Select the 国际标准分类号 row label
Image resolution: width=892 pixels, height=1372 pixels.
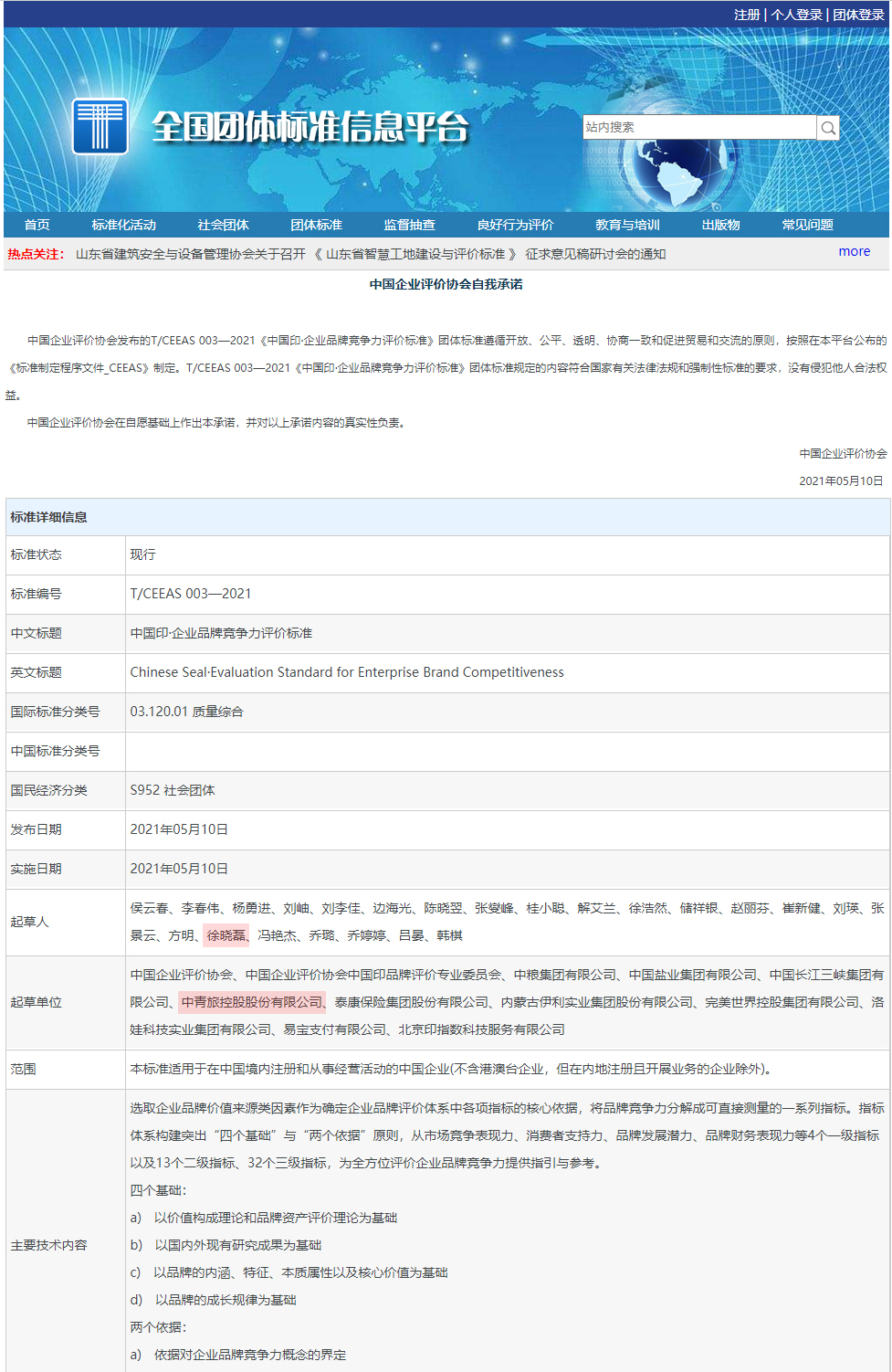(x=56, y=712)
